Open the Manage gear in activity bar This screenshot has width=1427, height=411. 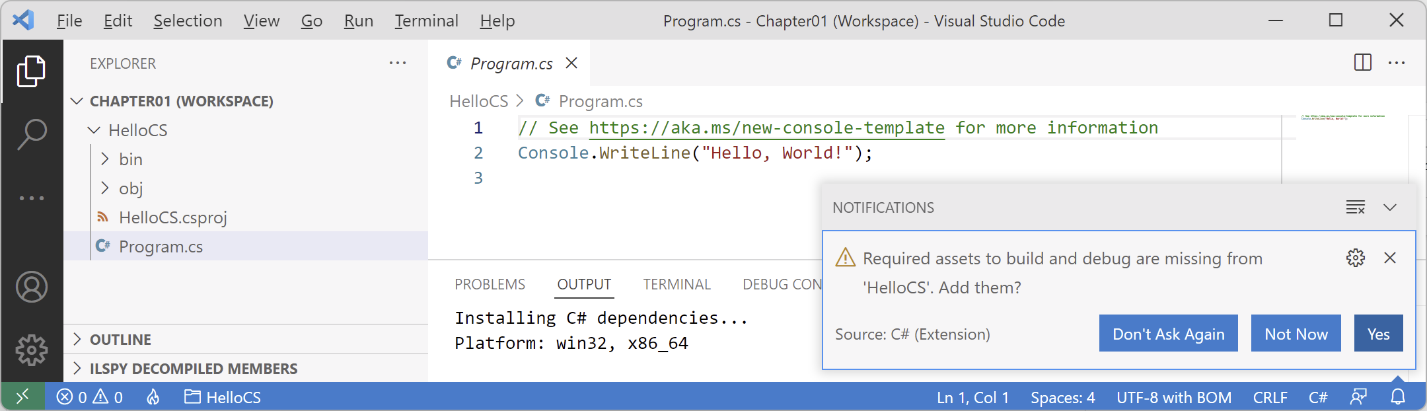(x=31, y=350)
